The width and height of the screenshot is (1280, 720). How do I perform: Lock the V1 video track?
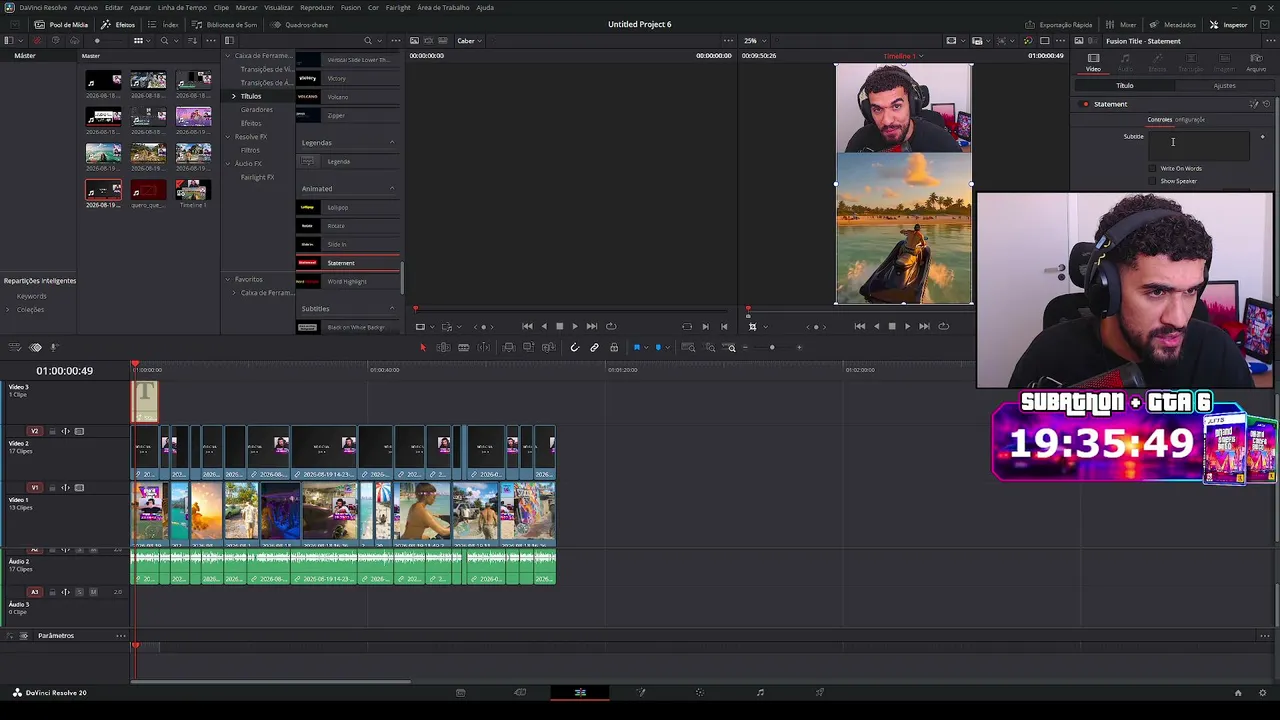pyautogui.click(x=51, y=488)
